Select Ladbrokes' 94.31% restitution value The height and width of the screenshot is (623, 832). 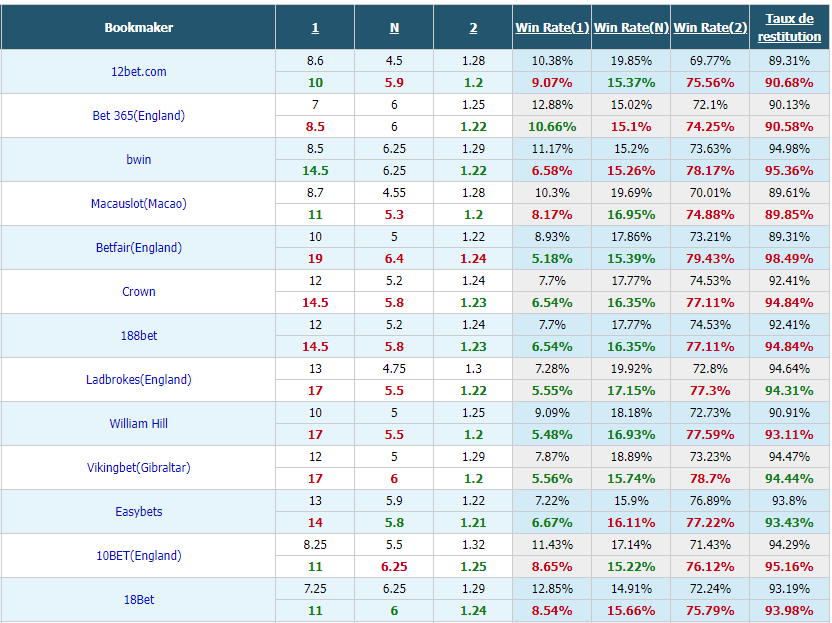pyautogui.click(x=789, y=391)
